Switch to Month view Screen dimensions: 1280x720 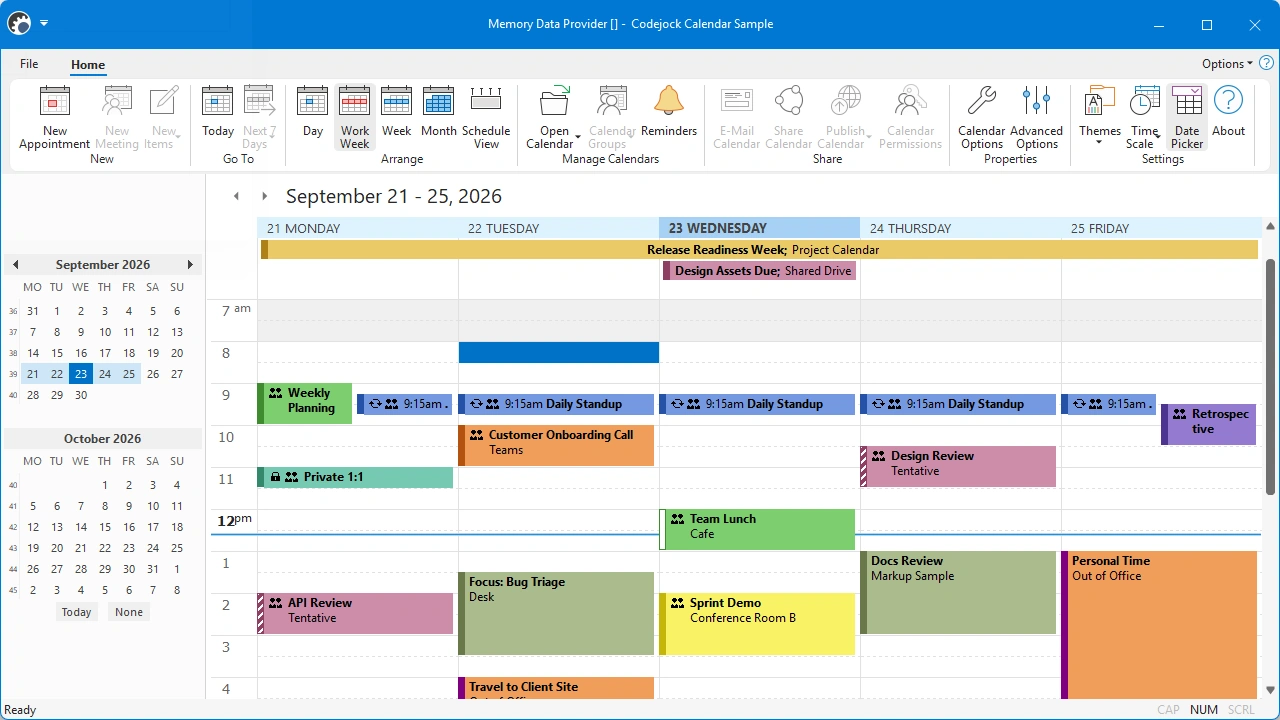(x=439, y=117)
